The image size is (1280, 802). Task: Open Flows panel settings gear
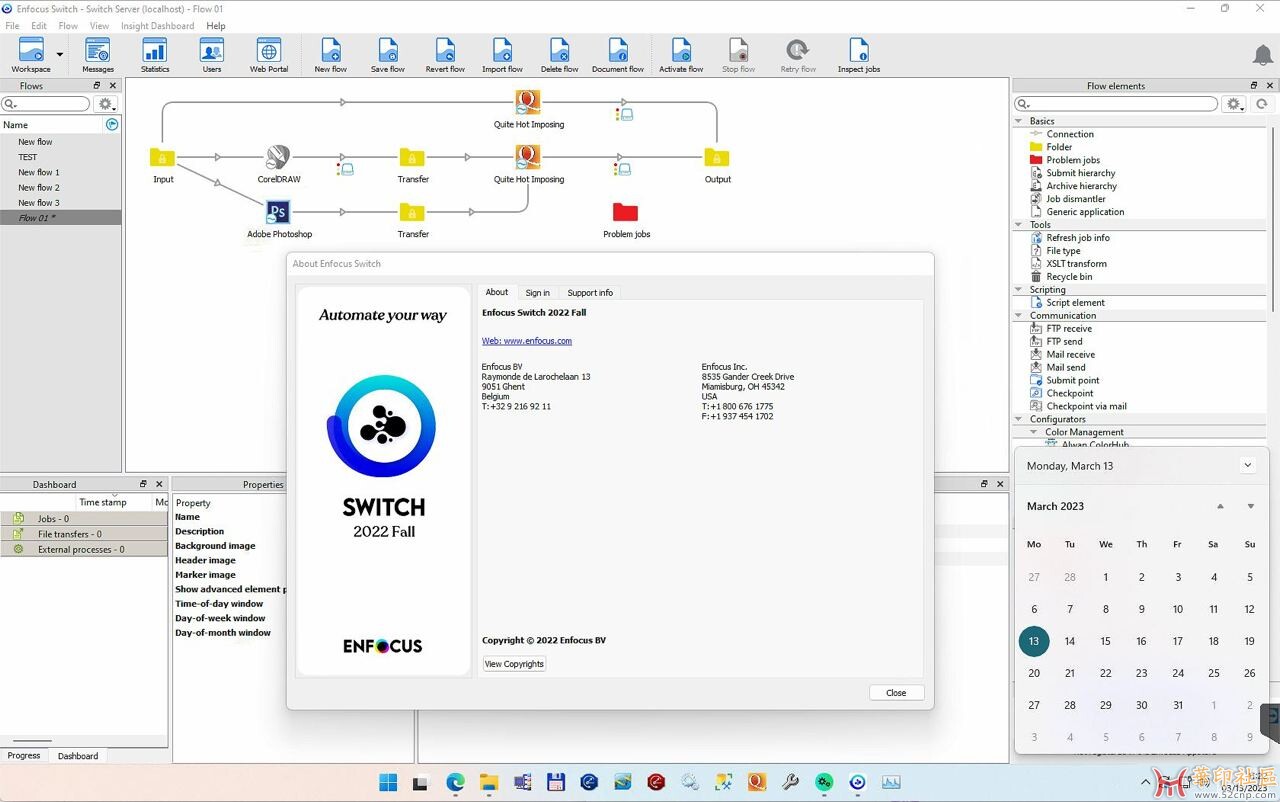tap(106, 104)
